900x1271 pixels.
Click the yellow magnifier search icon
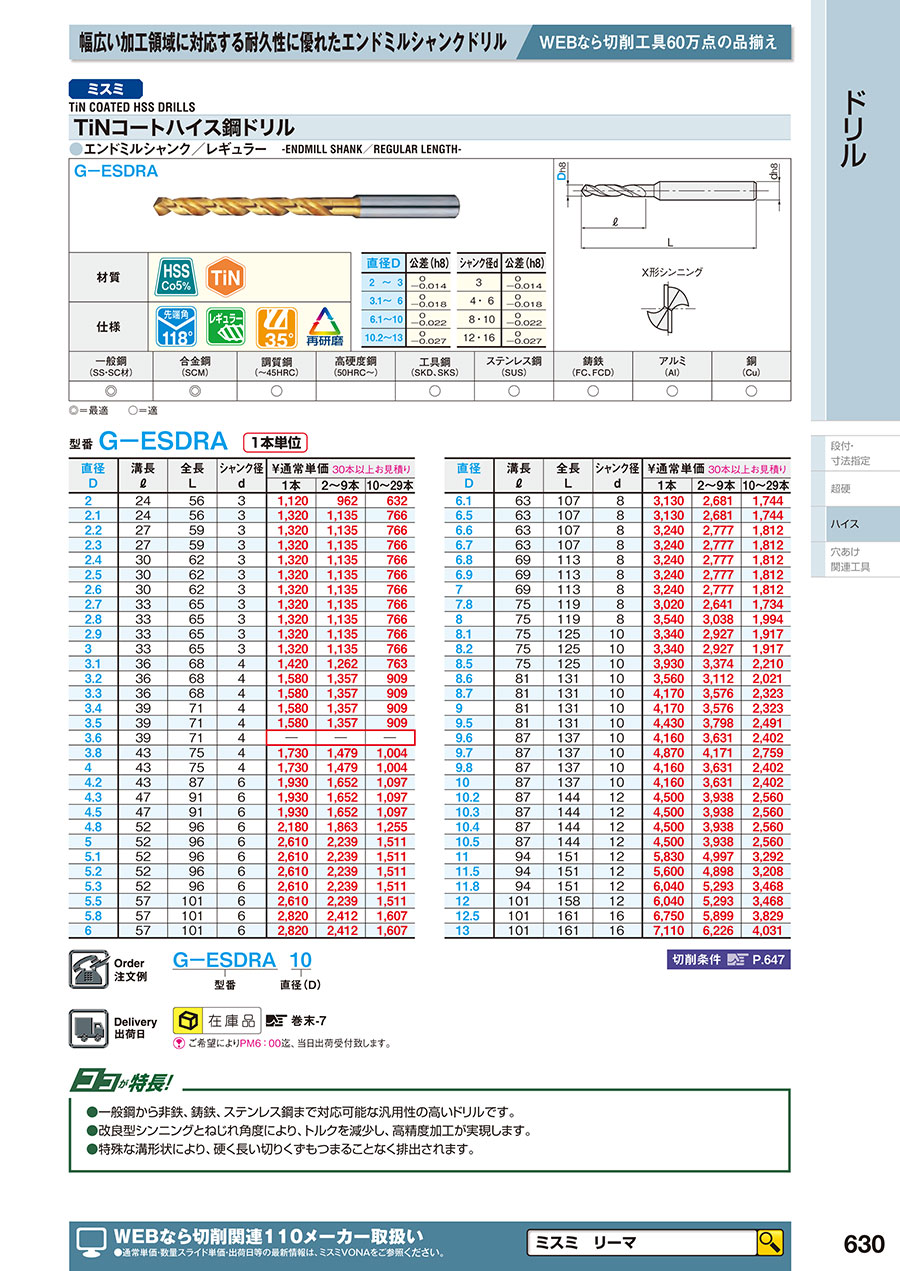tap(769, 1242)
